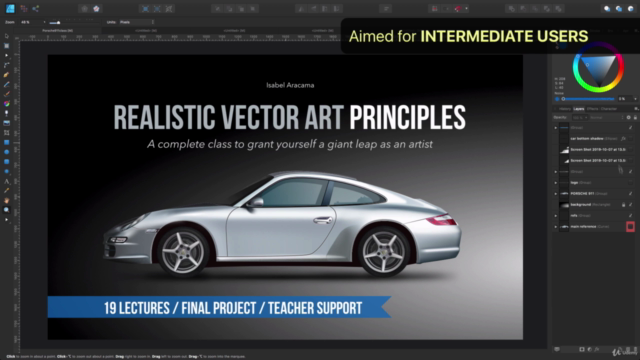The width and height of the screenshot is (640, 360).
Task: Click the lock icon beside the blend mode
Action: coord(635,118)
